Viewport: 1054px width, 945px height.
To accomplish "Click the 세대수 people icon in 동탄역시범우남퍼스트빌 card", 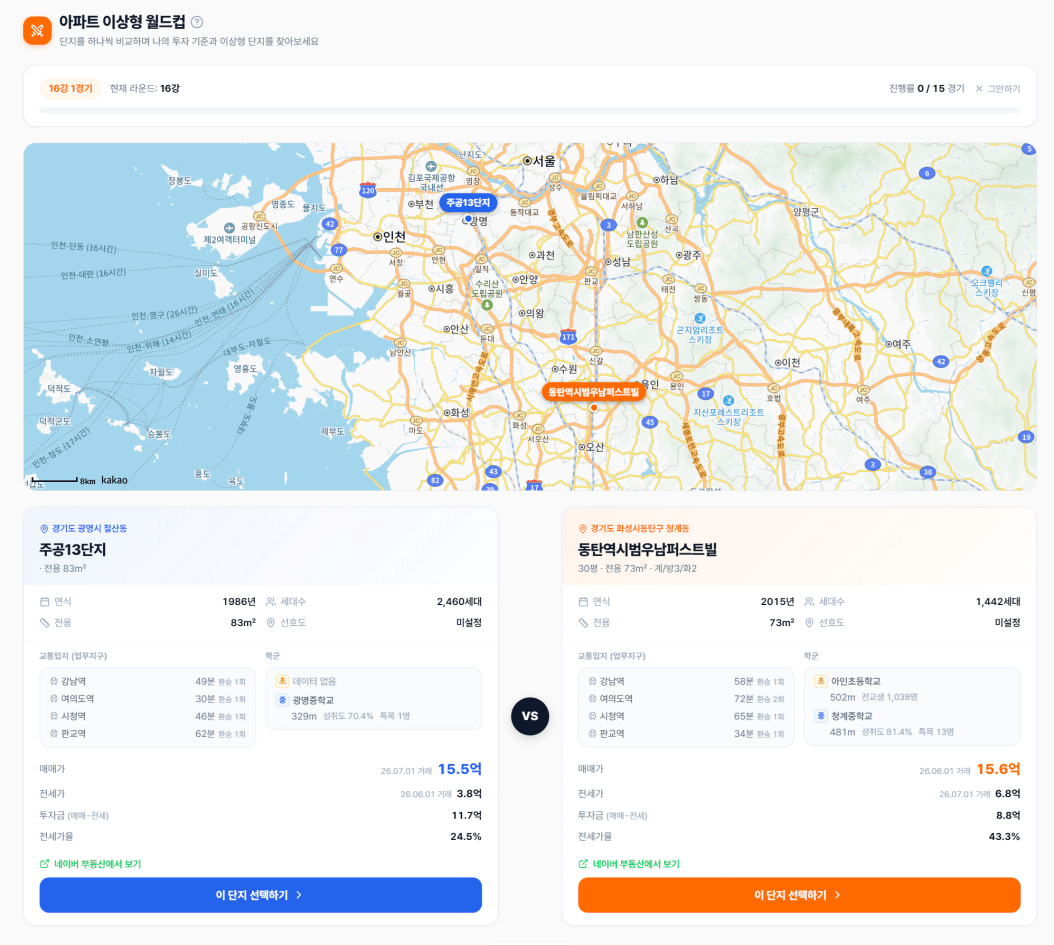I will point(809,602).
